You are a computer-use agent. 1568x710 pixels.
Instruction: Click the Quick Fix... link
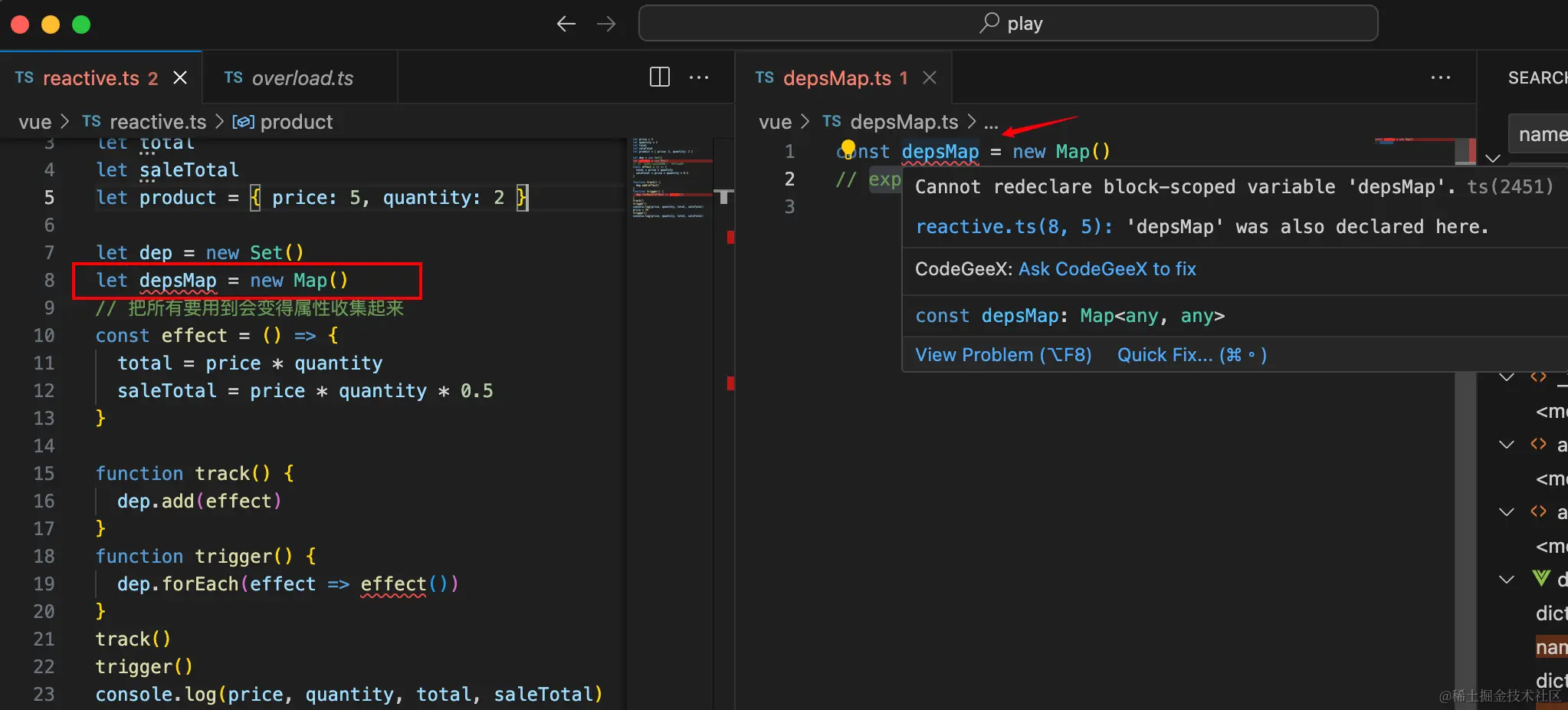1191,355
